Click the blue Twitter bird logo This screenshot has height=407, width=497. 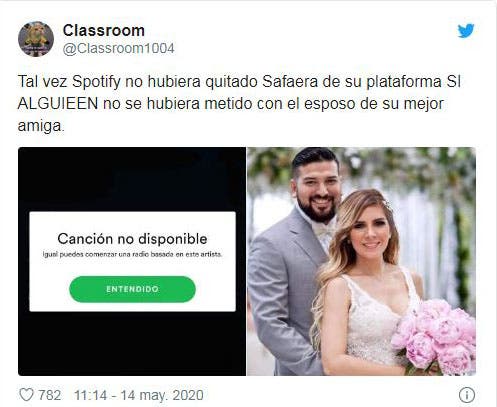pyautogui.click(x=466, y=31)
